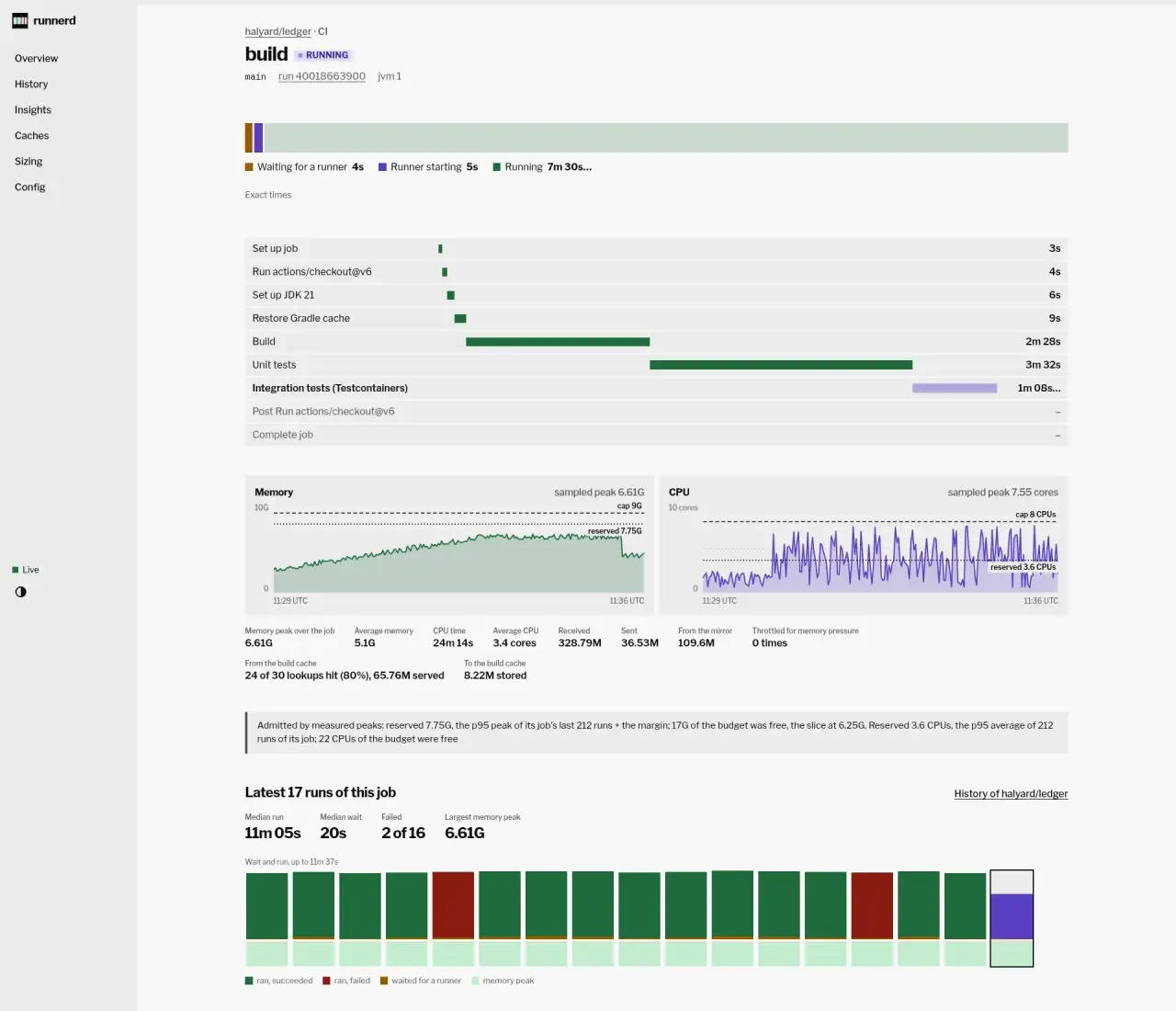The height and width of the screenshot is (1011, 1176).
Task: Click the current purple running run bar
Action: (x=1012, y=916)
